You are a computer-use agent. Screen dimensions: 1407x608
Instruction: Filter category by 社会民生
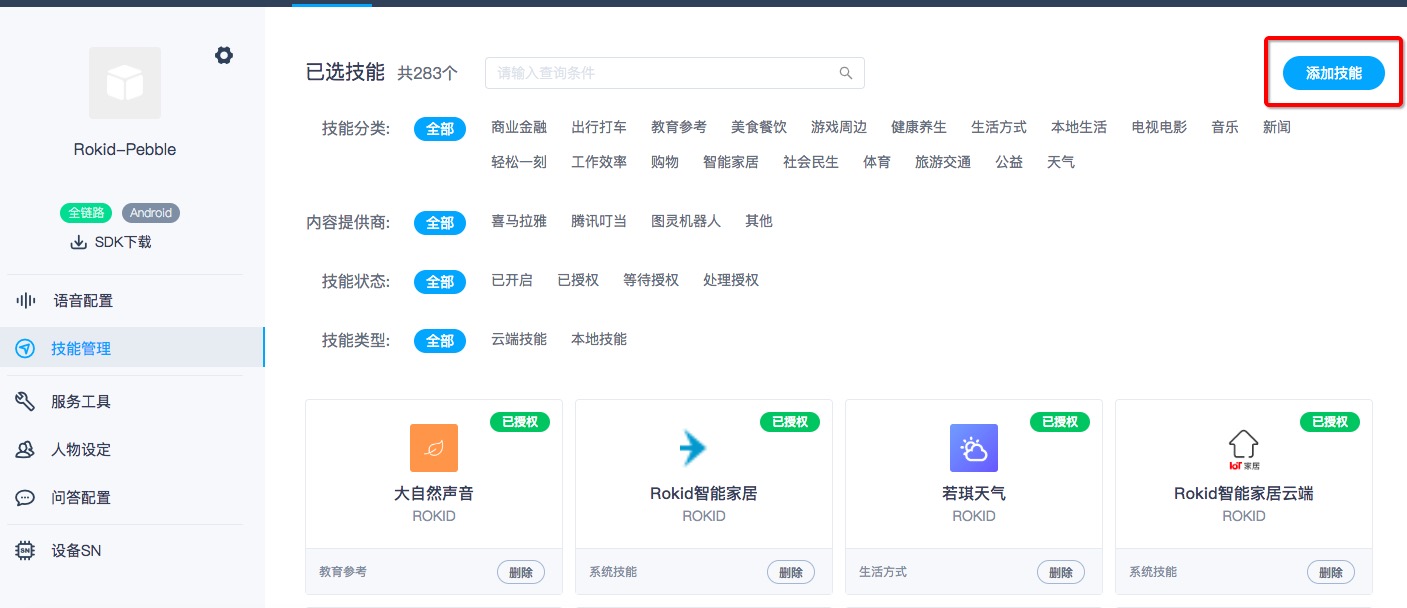811,161
